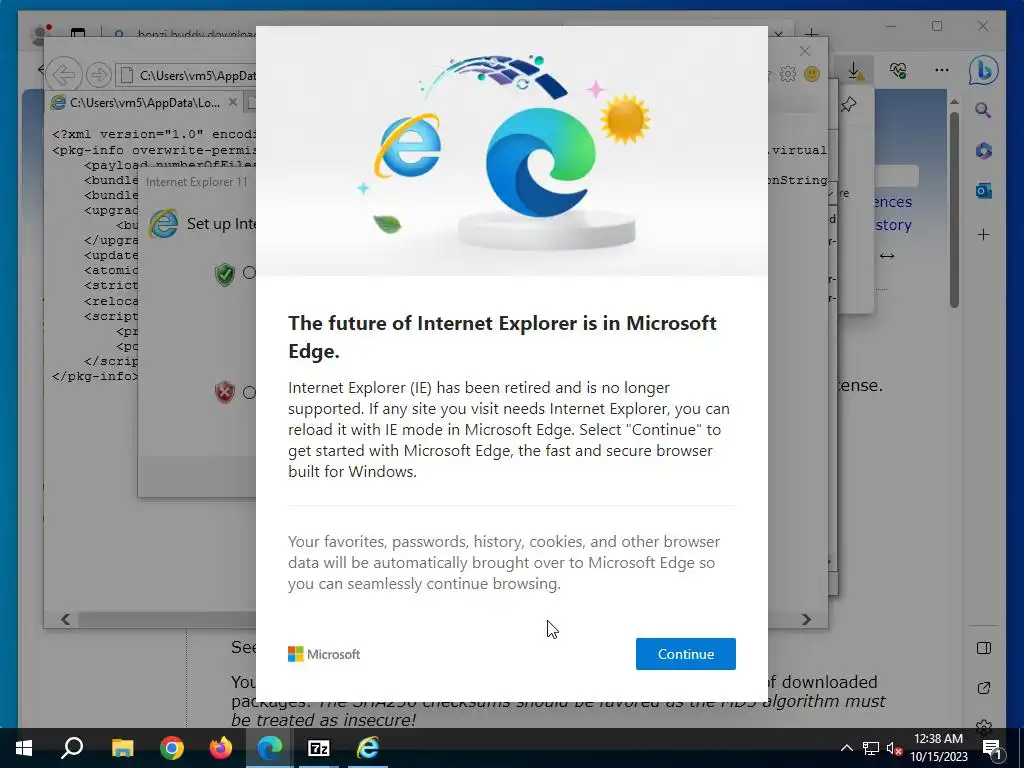Click the partially hidden 'story' link
Viewport: 1024px width, 768px height.
click(x=893, y=225)
